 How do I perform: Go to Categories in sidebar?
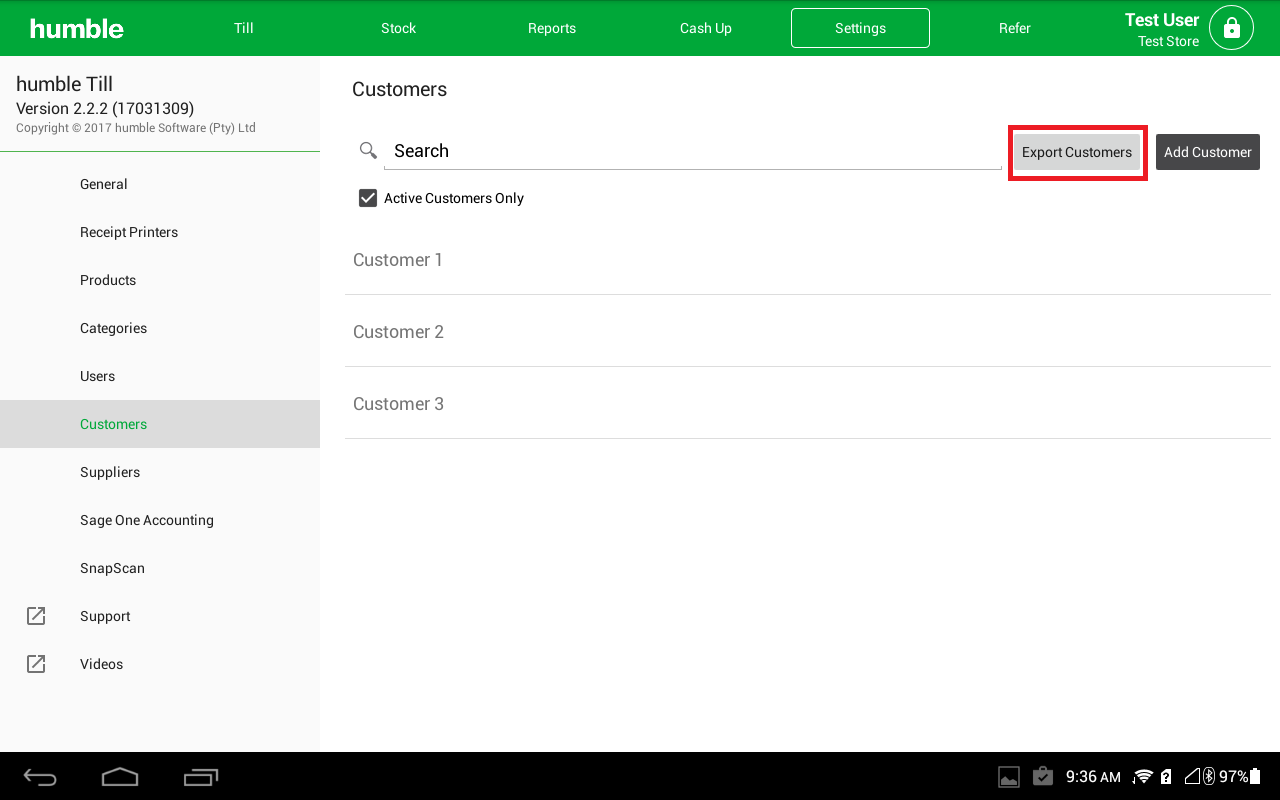[x=160, y=328]
